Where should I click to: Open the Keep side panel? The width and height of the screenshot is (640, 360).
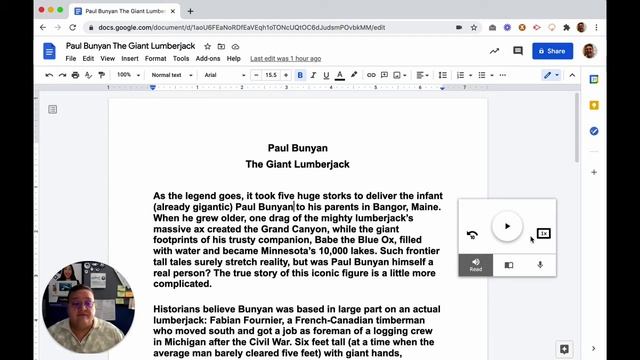[x=594, y=105]
